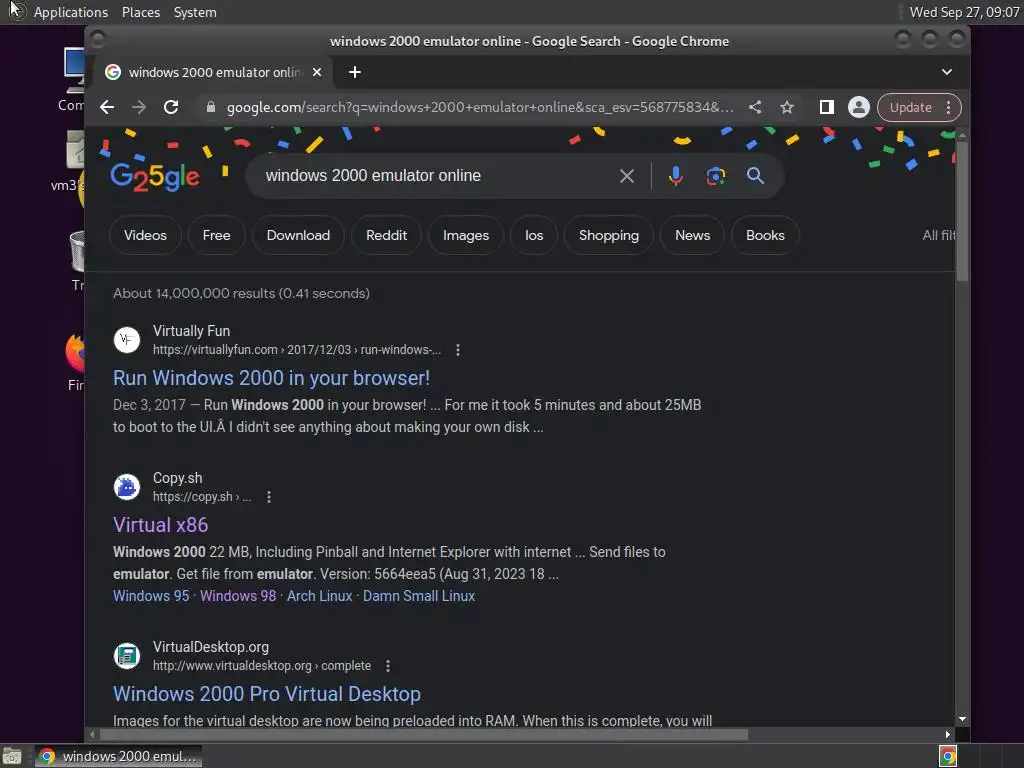
Task: Start voice search with the microphone icon
Action: [676, 176]
